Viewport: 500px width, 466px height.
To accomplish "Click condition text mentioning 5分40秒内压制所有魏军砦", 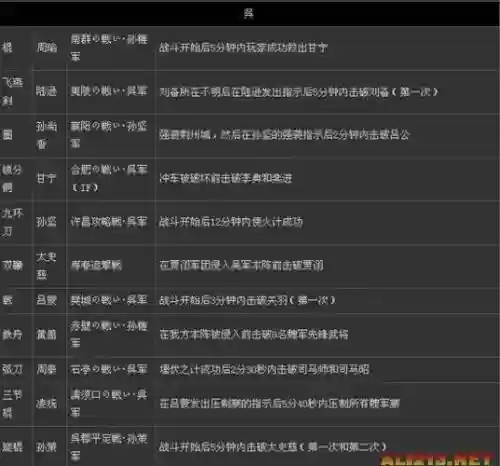I will 280,404.
